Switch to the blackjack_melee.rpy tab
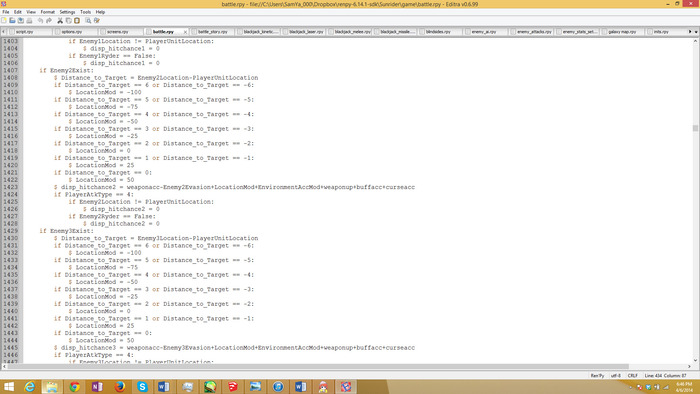Screen dimensions: 700x394 [x=350, y=32]
